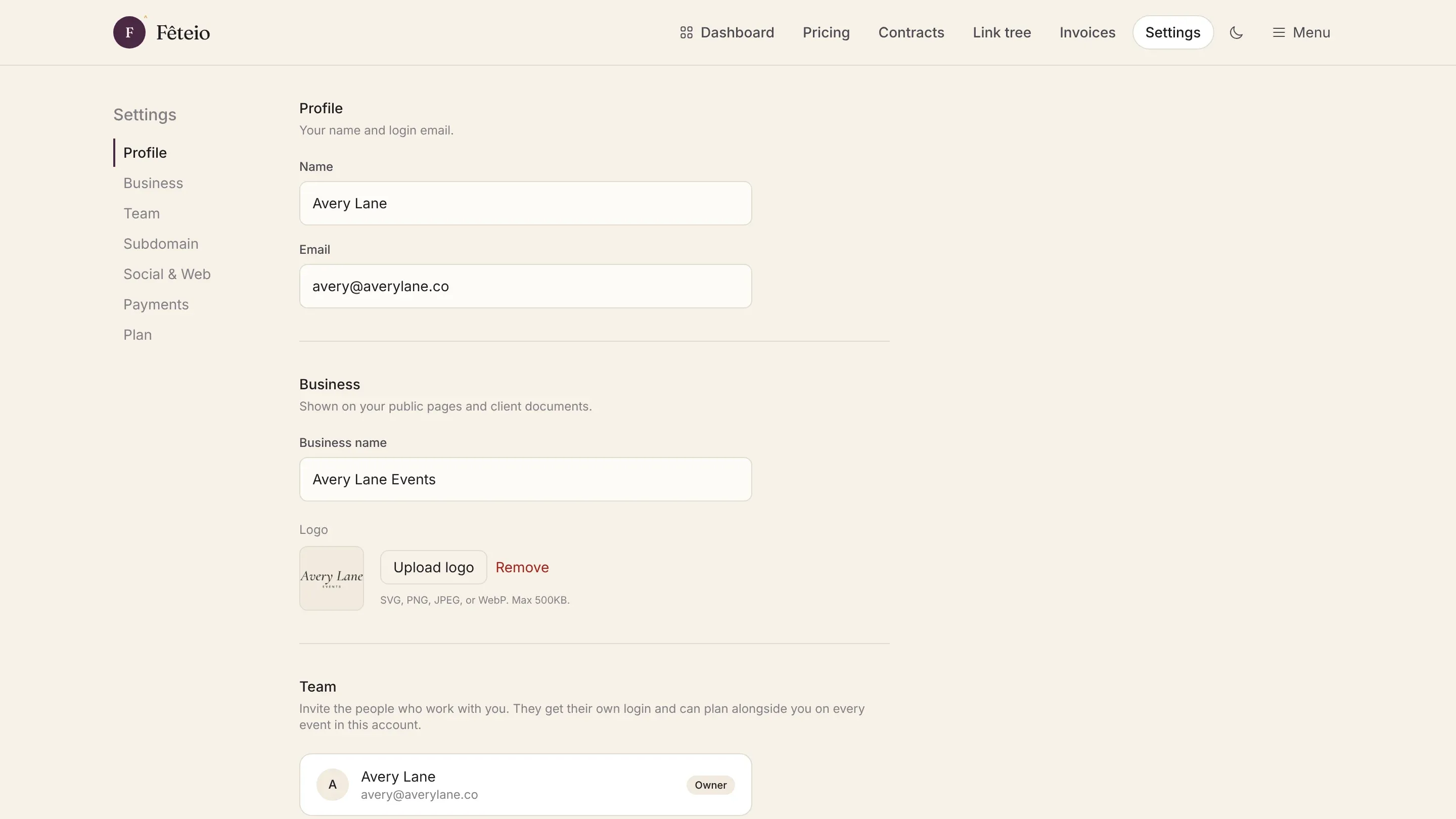This screenshot has height=819, width=1456.
Task: Click the Fêteio round F logo icon
Action: click(129, 32)
